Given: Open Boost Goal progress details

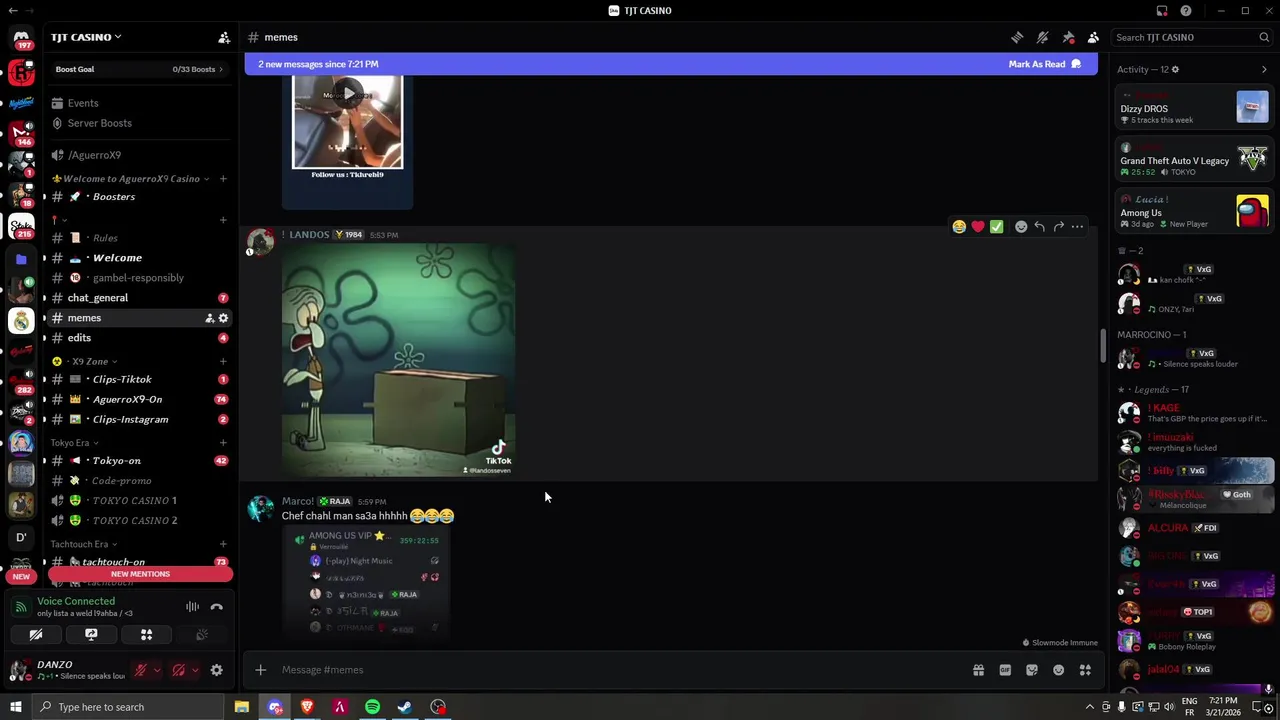Looking at the screenshot, I should tap(140, 69).
